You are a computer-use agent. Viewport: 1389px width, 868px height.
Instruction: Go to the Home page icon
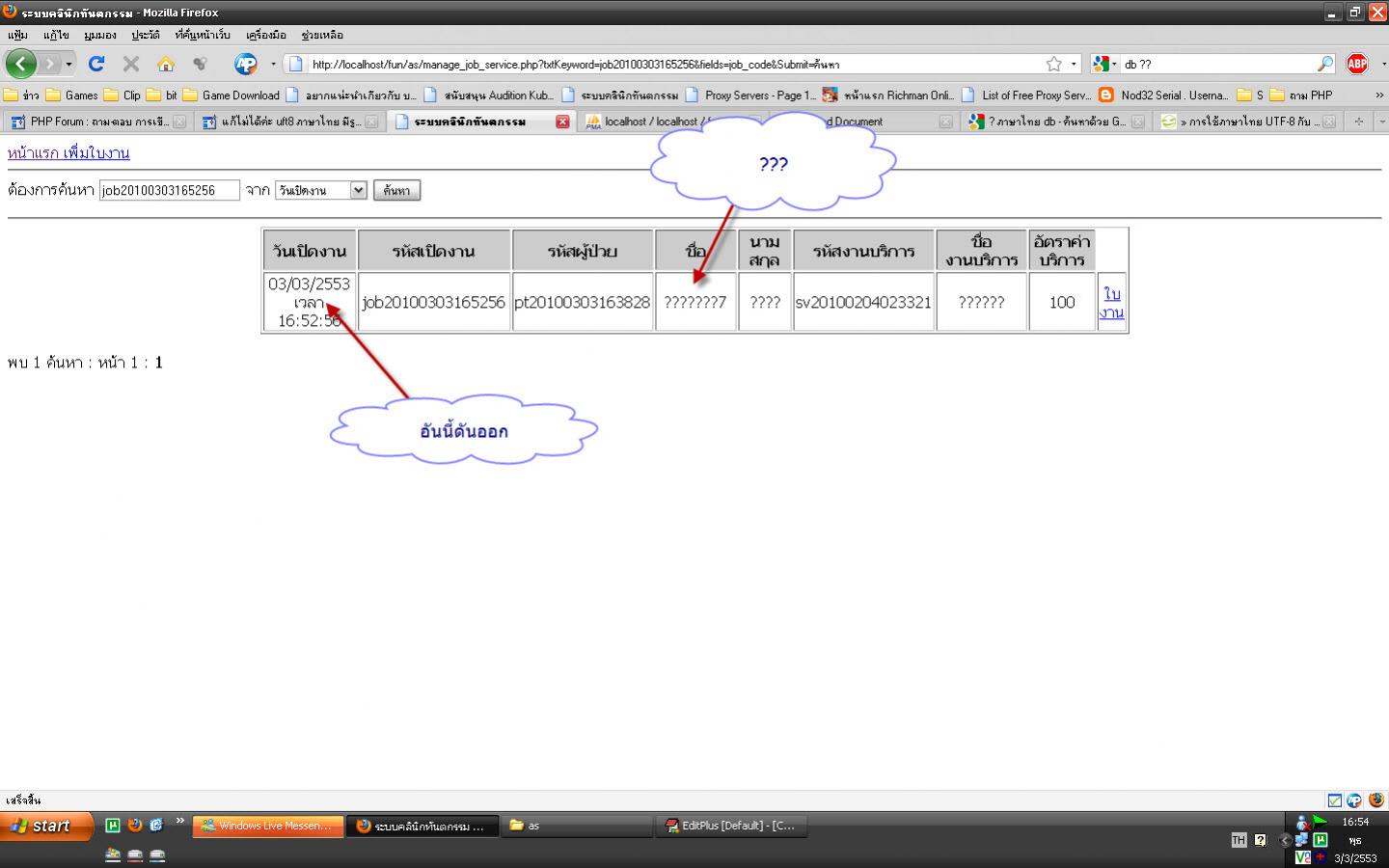(x=166, y=64)
